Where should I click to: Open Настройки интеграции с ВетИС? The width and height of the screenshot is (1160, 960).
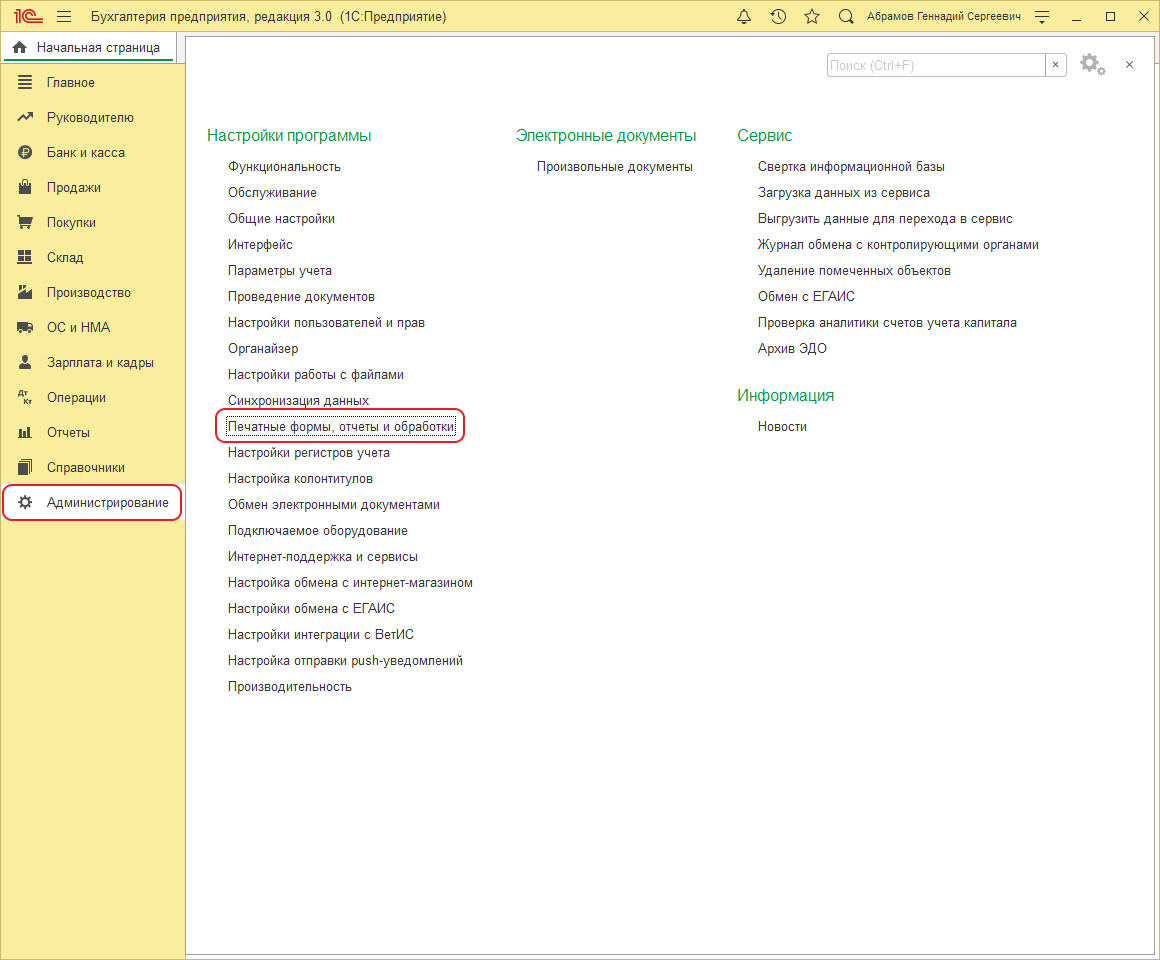tap(320, 635)
